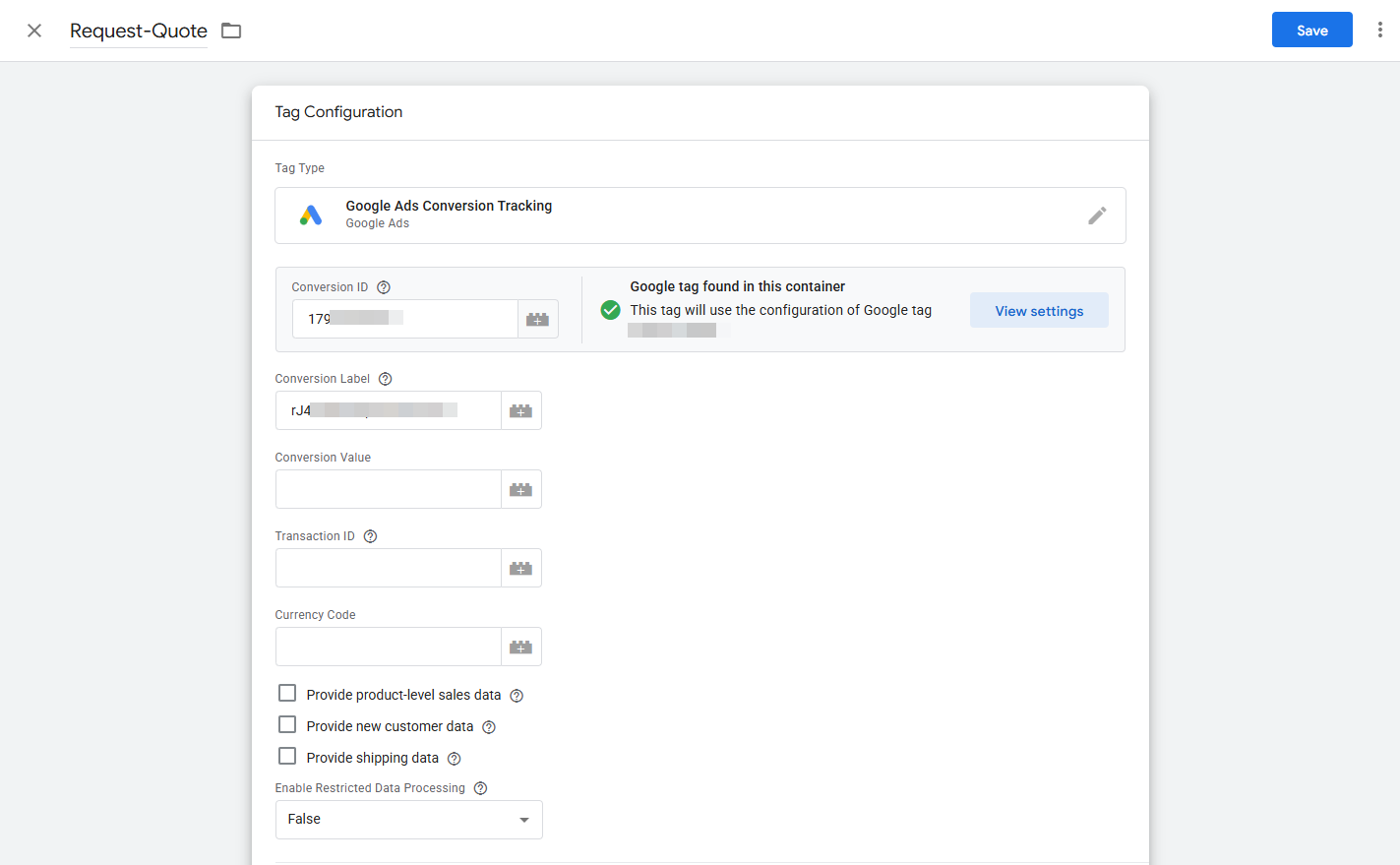Open help for shipping data
This screenshot has height=865, width=1400.
(454, 759)
